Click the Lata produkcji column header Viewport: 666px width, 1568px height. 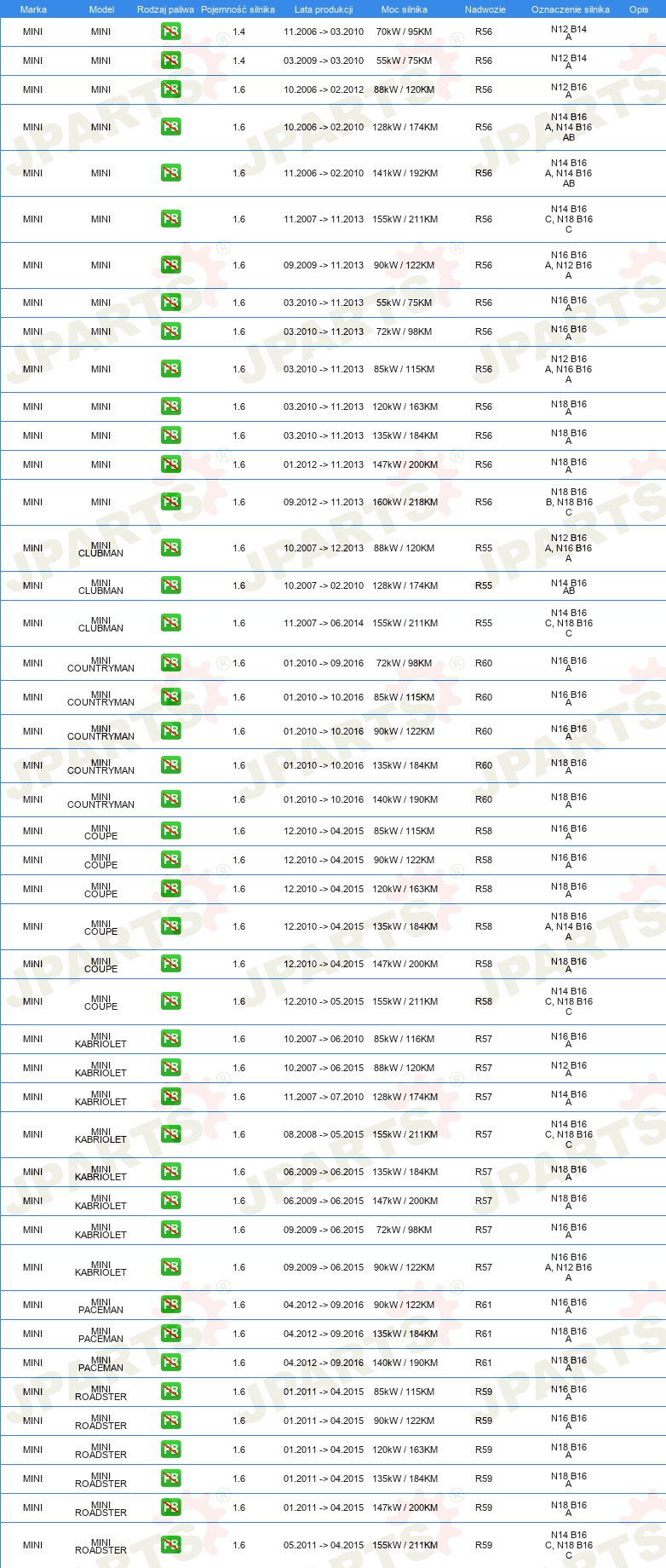(324, 9)
